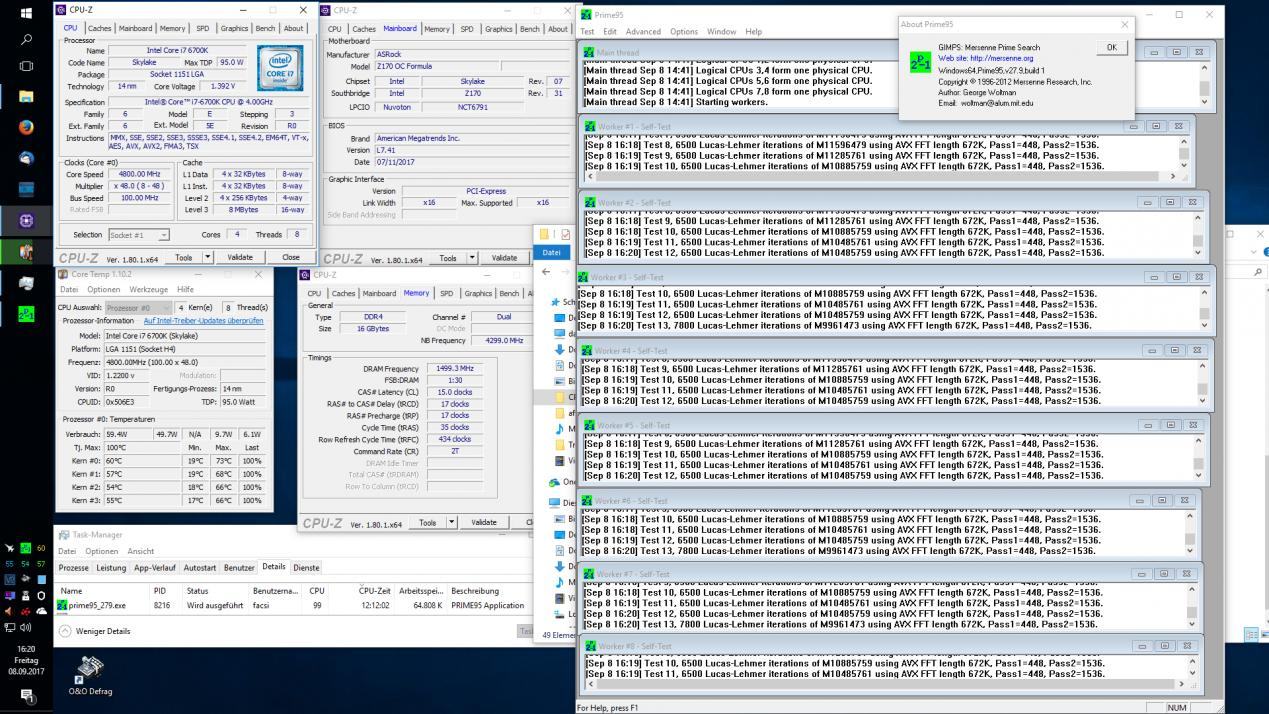Click the Explorer back arrow
This screenshot has height=714, width=1269.
point(547,272)
